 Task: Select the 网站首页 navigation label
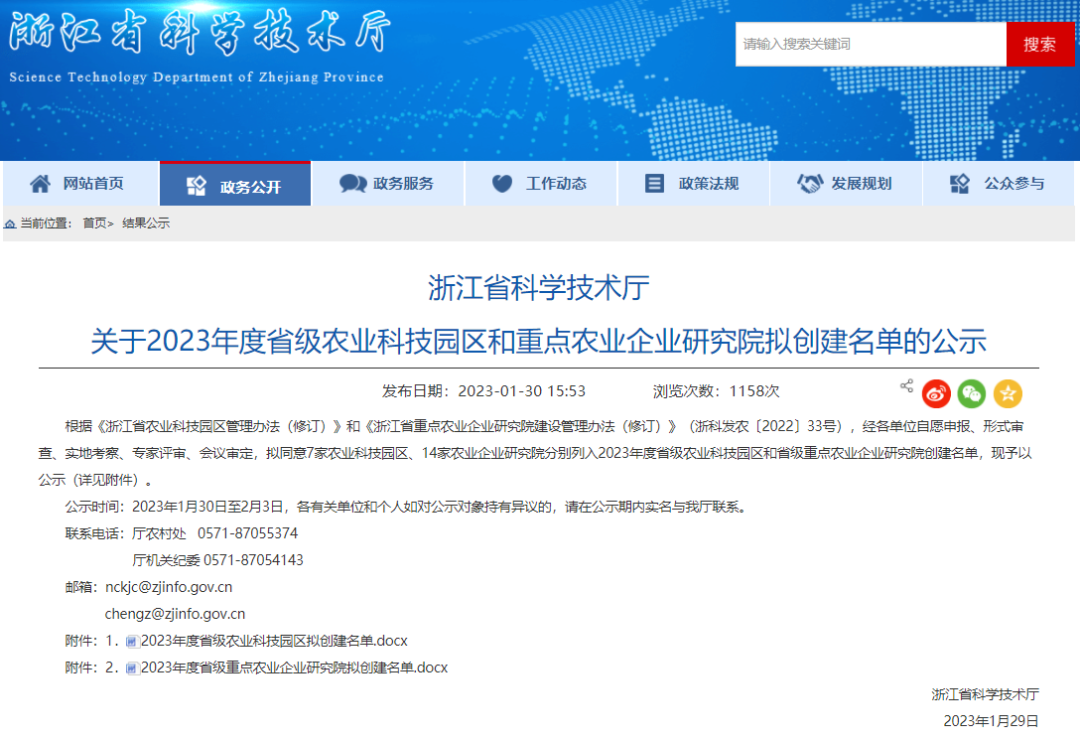[x=93, y=184]
